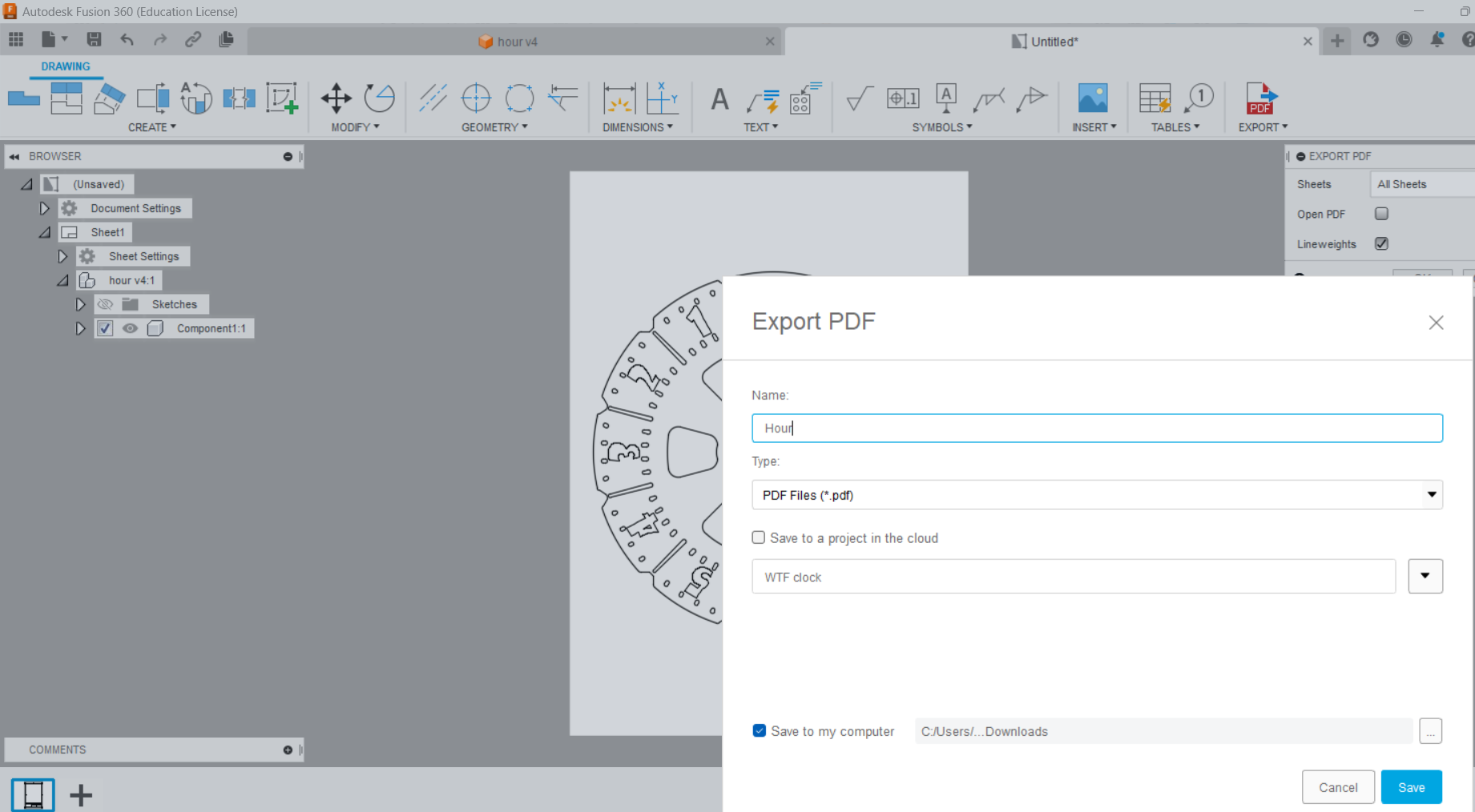1475x812 pixels.
Task: Select the Move tool under Modify
Action: 336,98
